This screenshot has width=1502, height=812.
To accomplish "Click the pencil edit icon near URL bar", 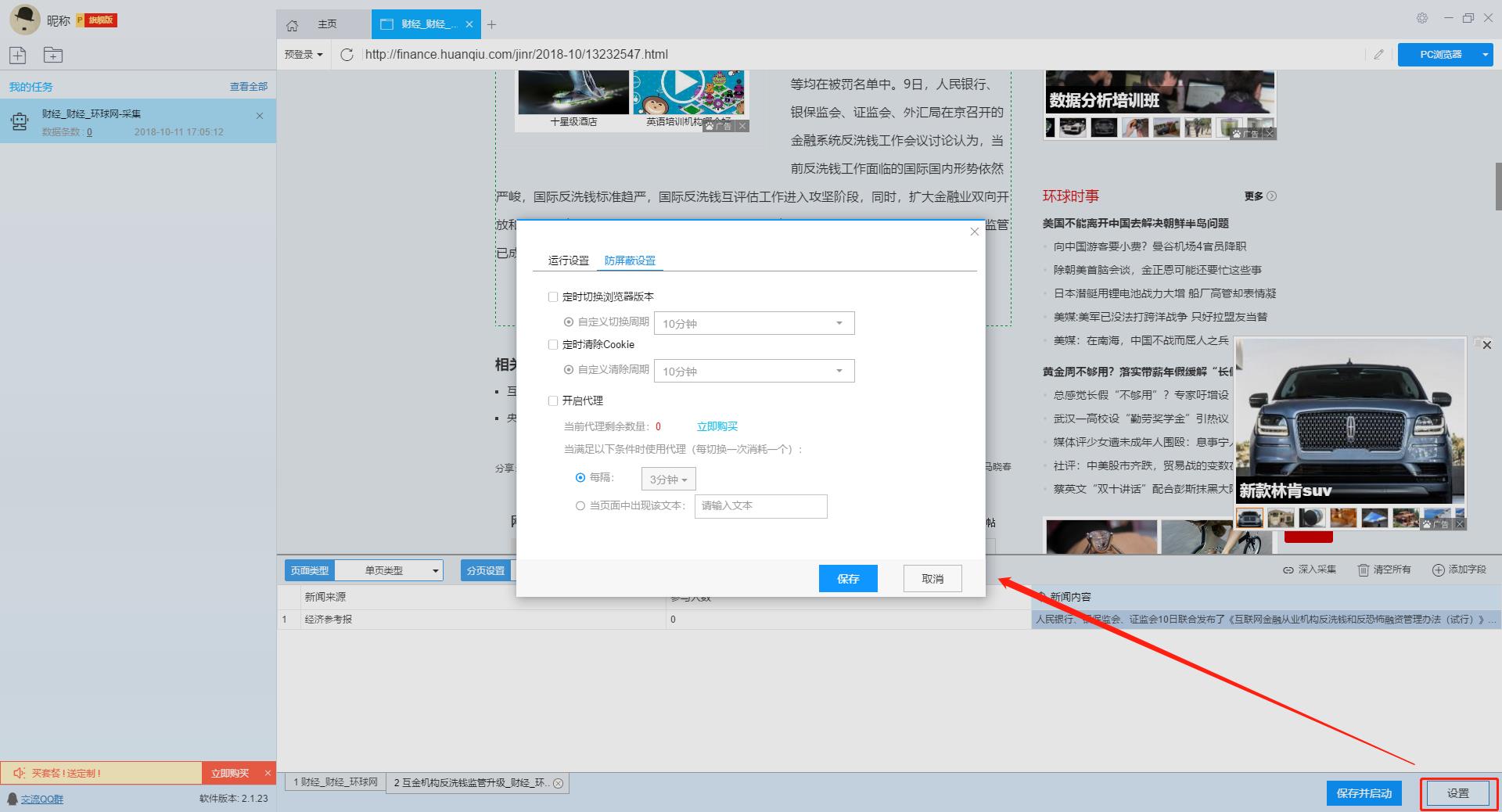I will click(x=1378, y=54).
